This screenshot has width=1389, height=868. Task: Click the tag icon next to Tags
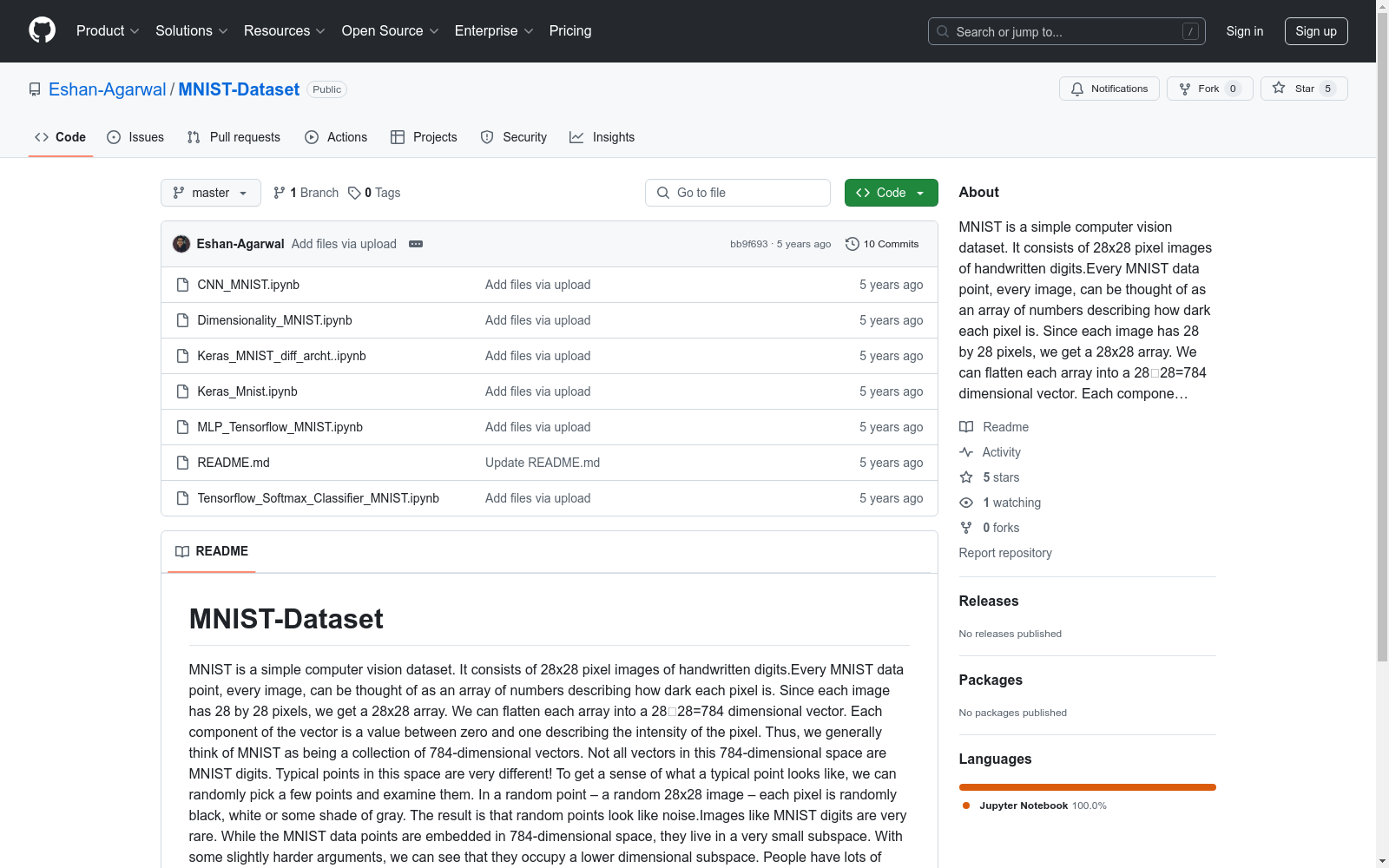click(354, 193)
